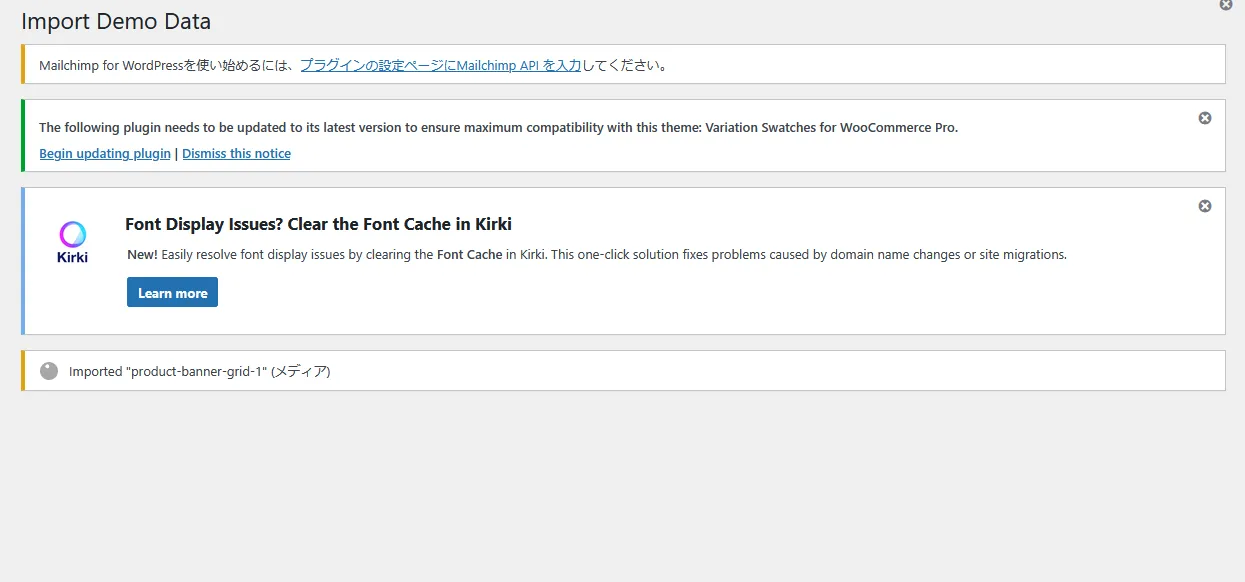Click the close icon at page top-right corner
The height and width of the screenshot is (582, 1245).
tap(1226, 5)
